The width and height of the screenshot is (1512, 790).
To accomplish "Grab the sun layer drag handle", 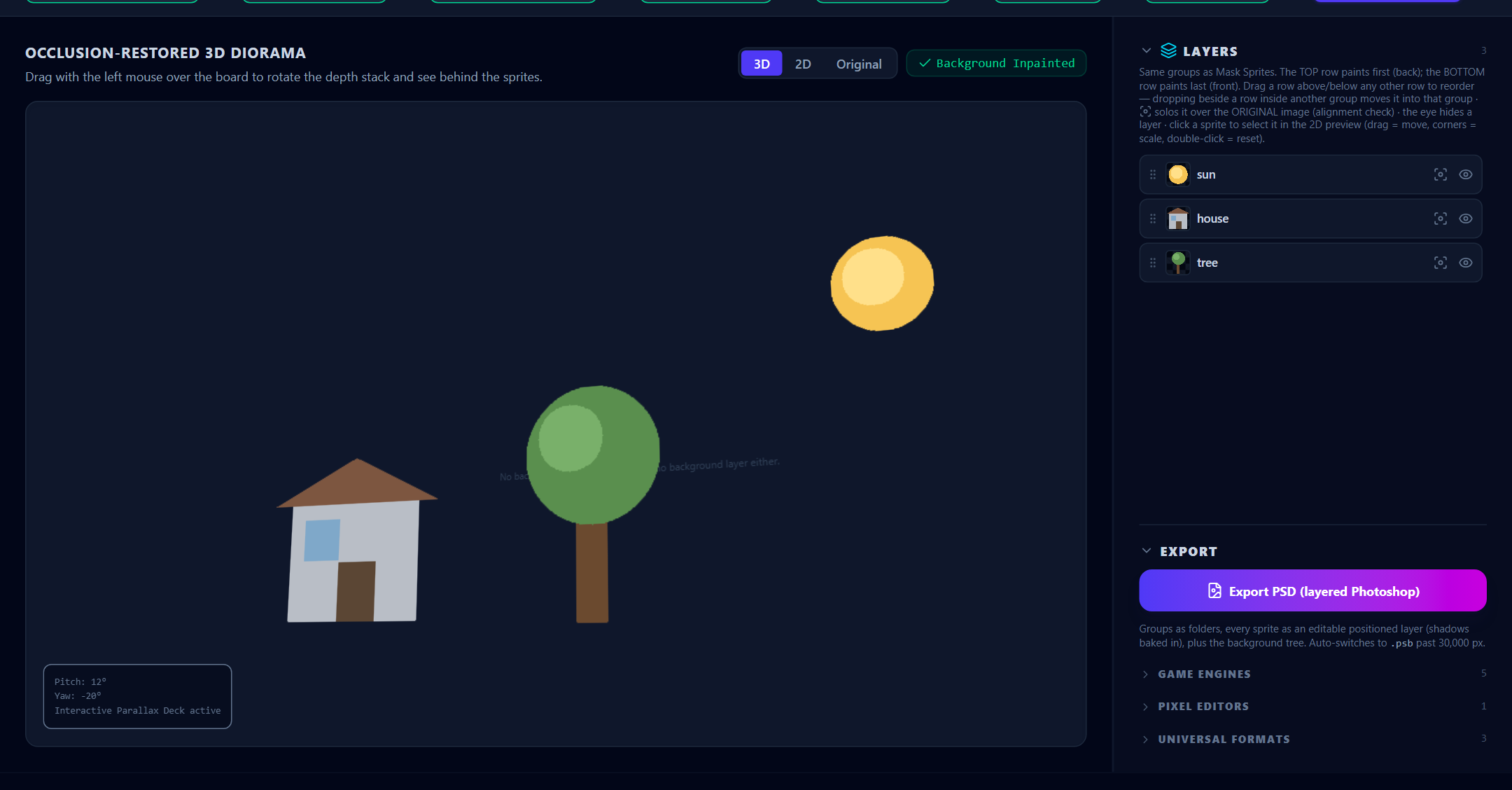I will [x=1153, y=174].
